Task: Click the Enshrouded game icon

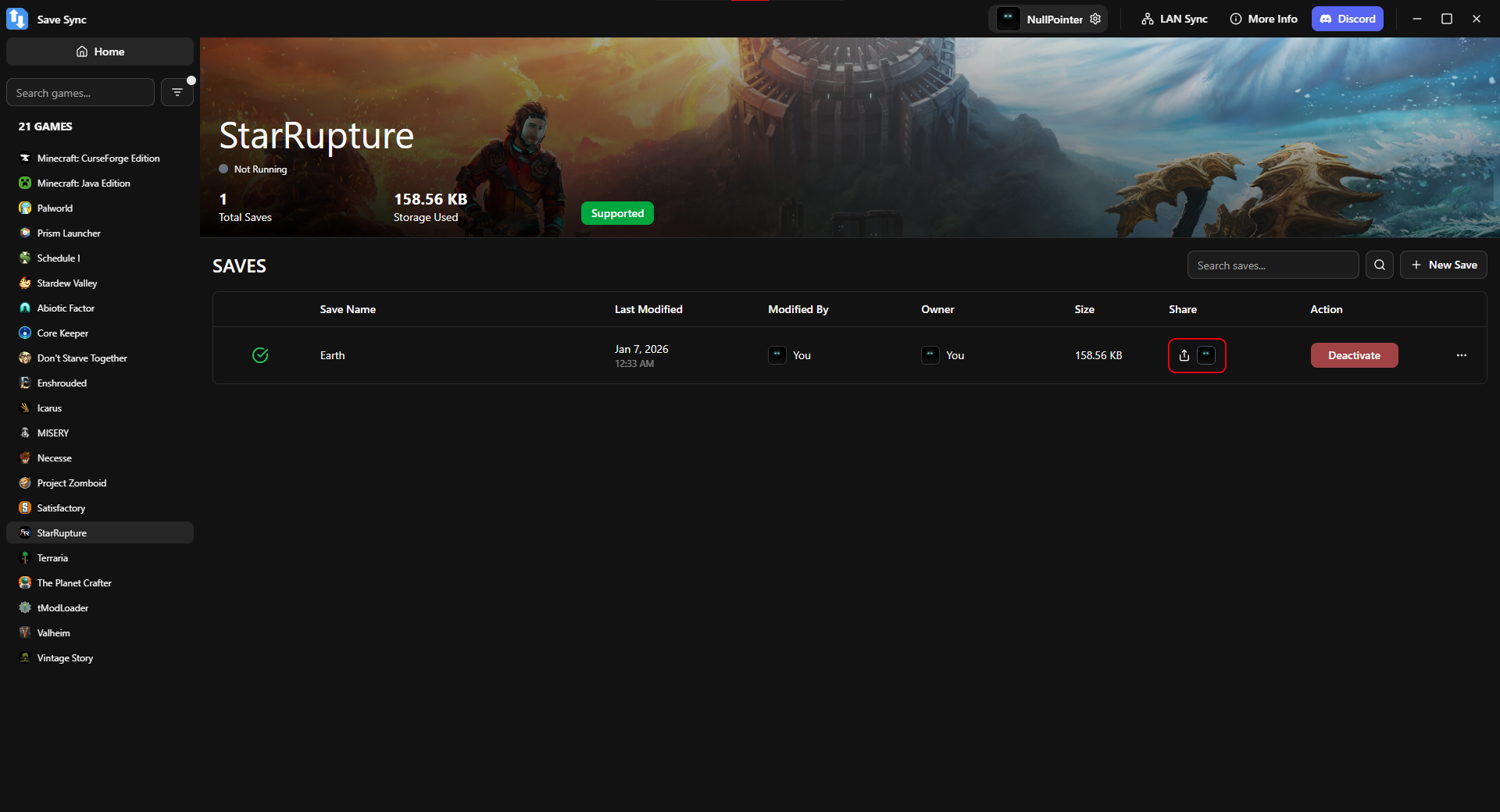Action: pos(25,383)
